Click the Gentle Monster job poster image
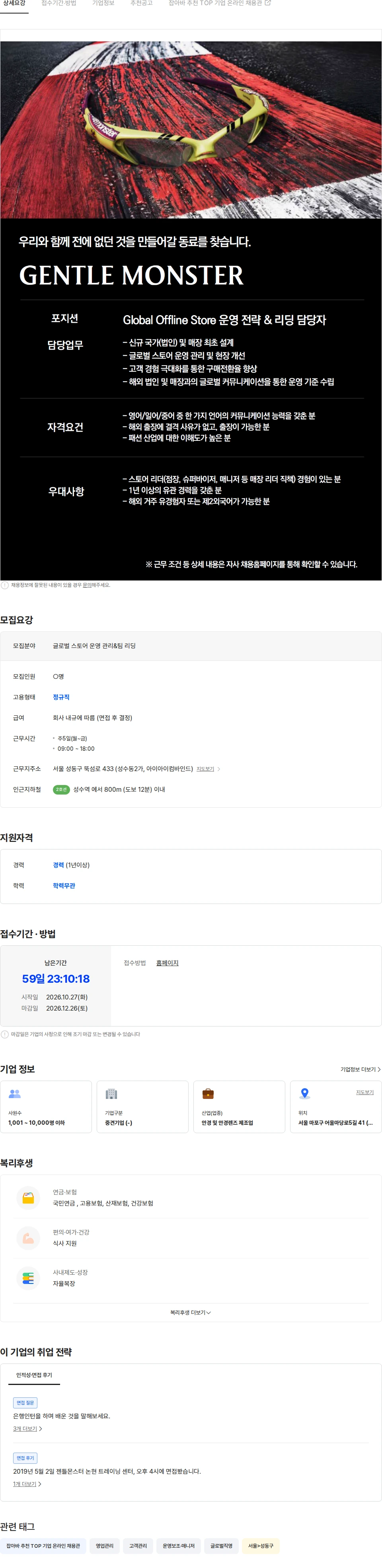Image resolution: width=382 pixels, height=1568 pixels. coord(191,310)
